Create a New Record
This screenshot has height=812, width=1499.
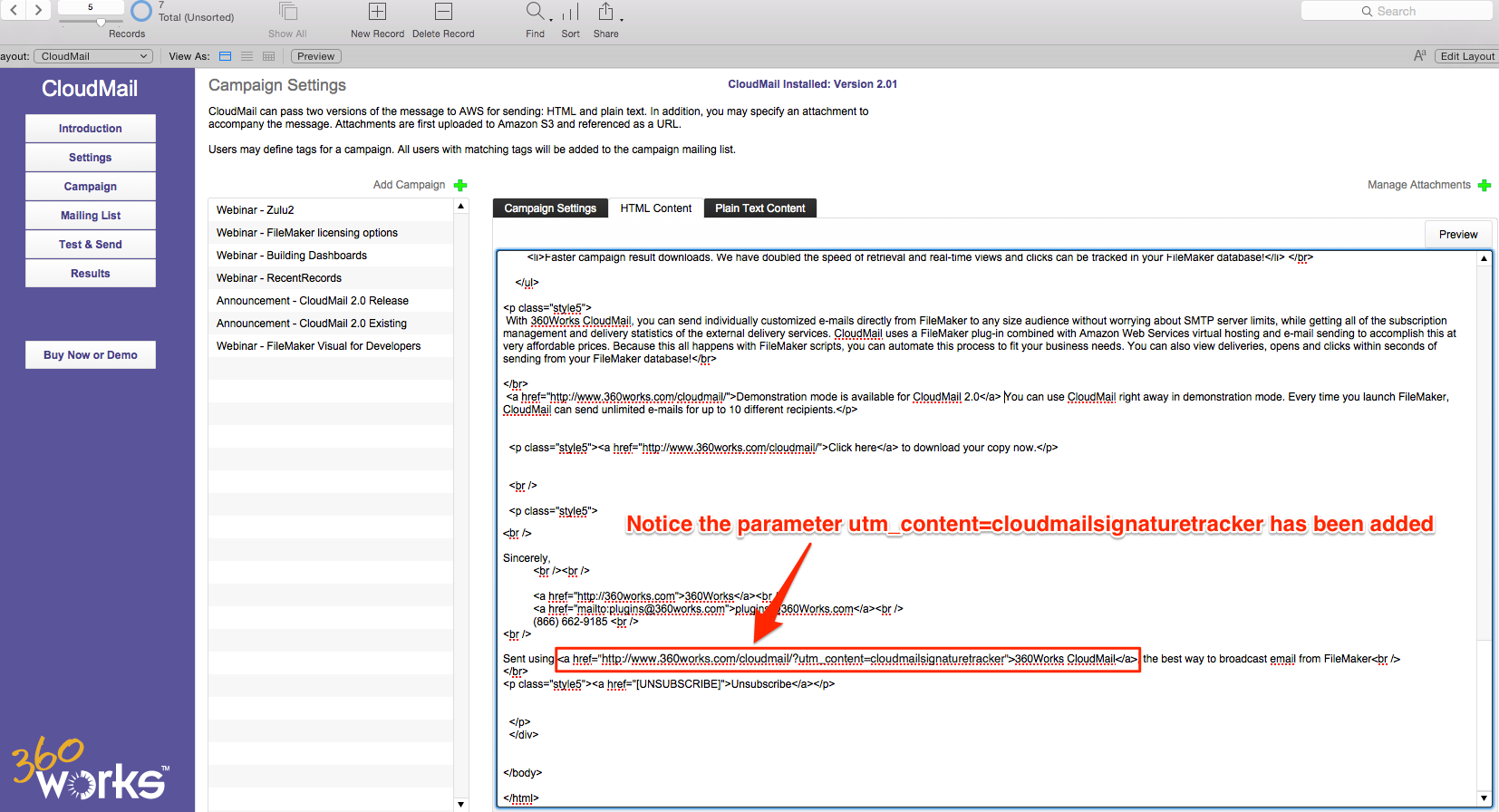click(377, 12)
